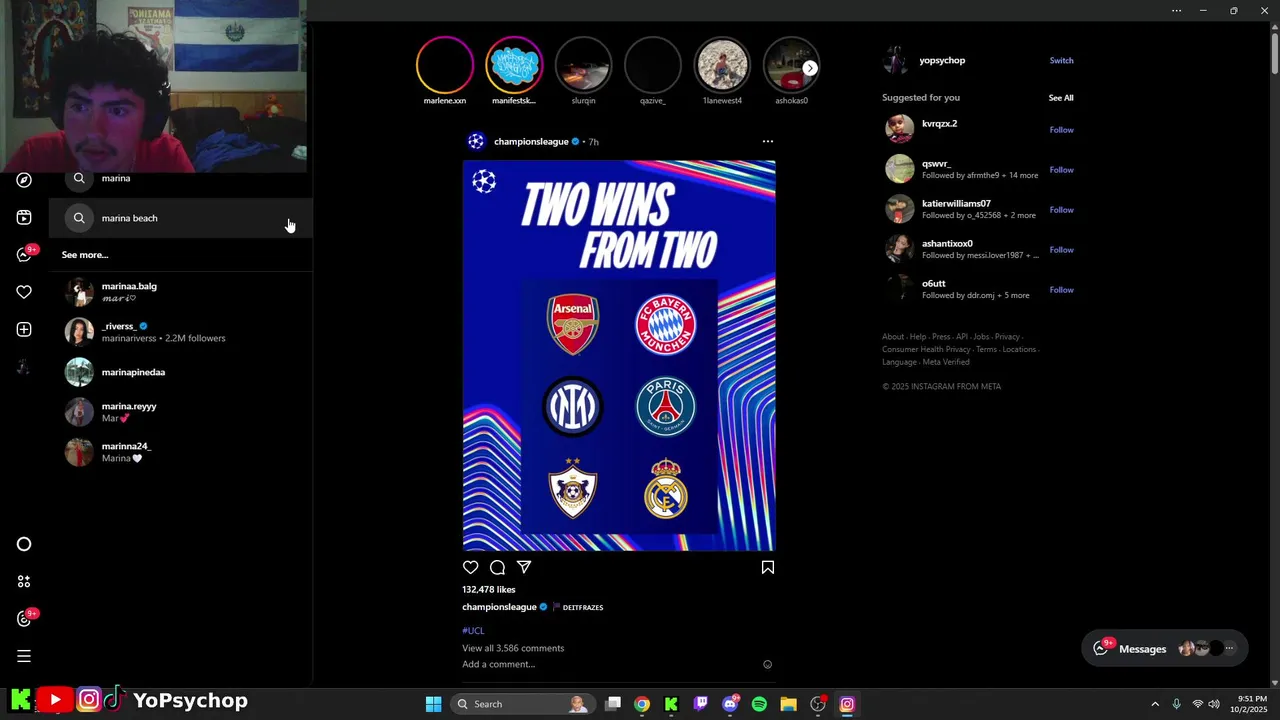Open marinaa.balg profile result
Image resolution: width=1280 pixels, height=720 pixels.
coord(181,292)
